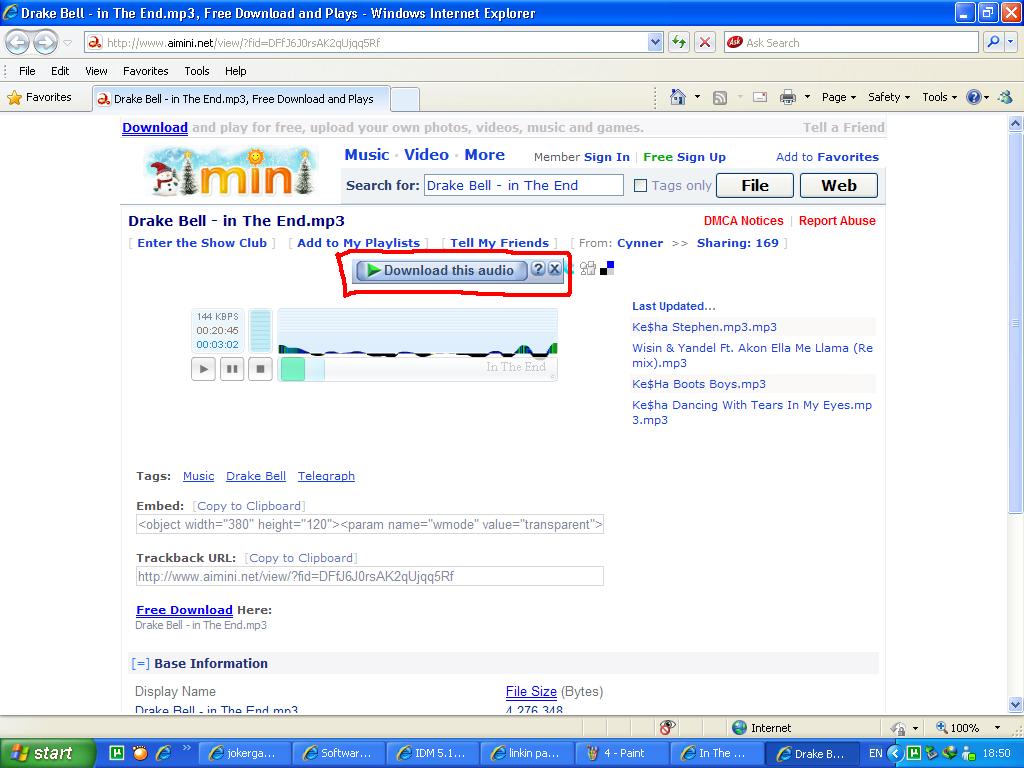Click the Drake Bell tag link
The image size is (1024, 768).
(x=256, y=476)
